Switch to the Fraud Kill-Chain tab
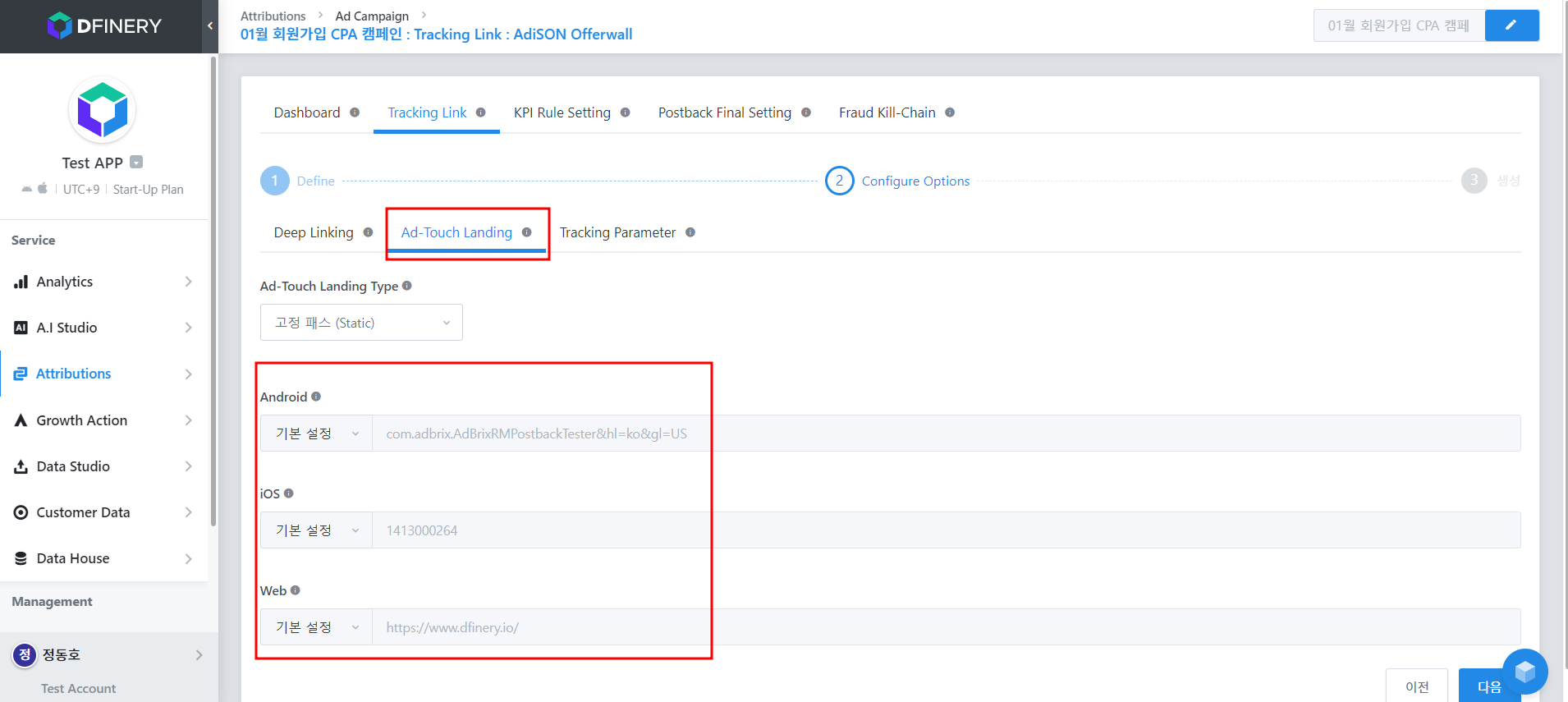Screen dimensions: 1568x702 click(x=887, y=112)
